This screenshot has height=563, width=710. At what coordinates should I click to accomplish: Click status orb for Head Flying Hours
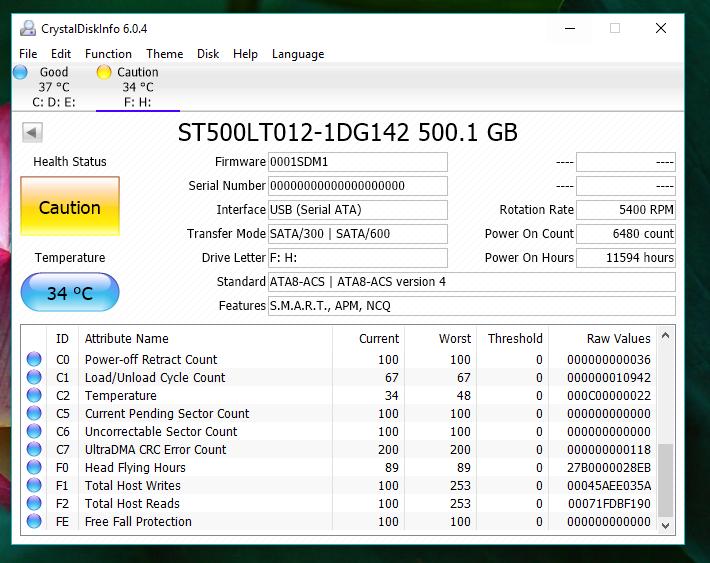[x=34, y=467]
